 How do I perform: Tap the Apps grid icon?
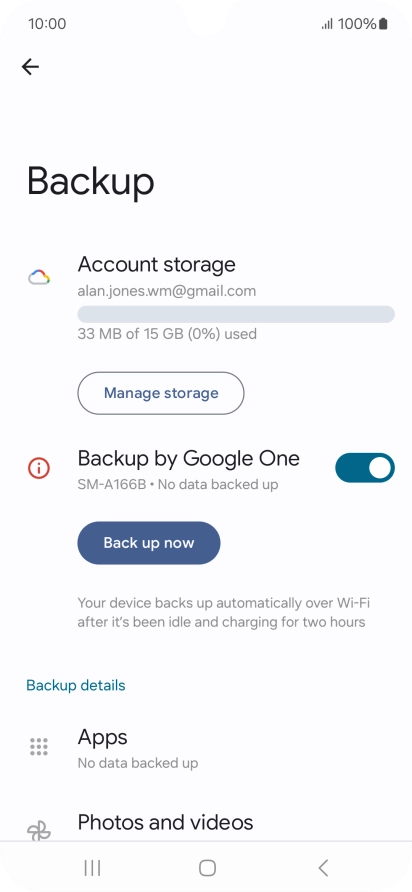click(39, 746)
